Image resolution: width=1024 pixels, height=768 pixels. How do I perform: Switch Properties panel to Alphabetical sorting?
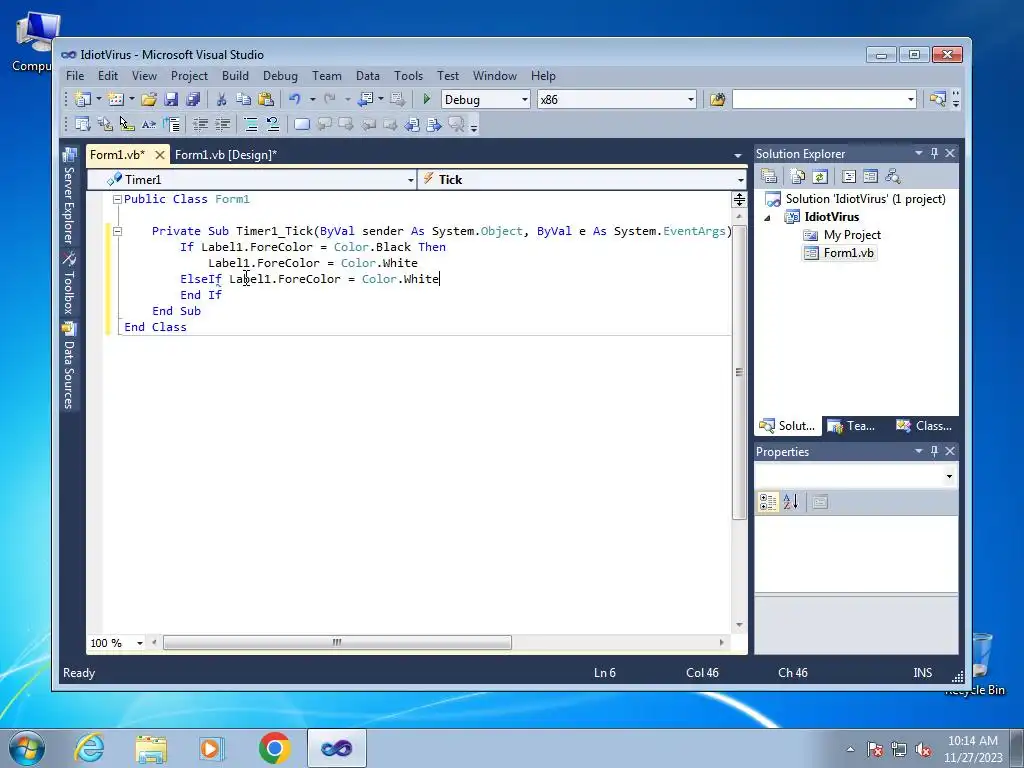tap(791, 502)
